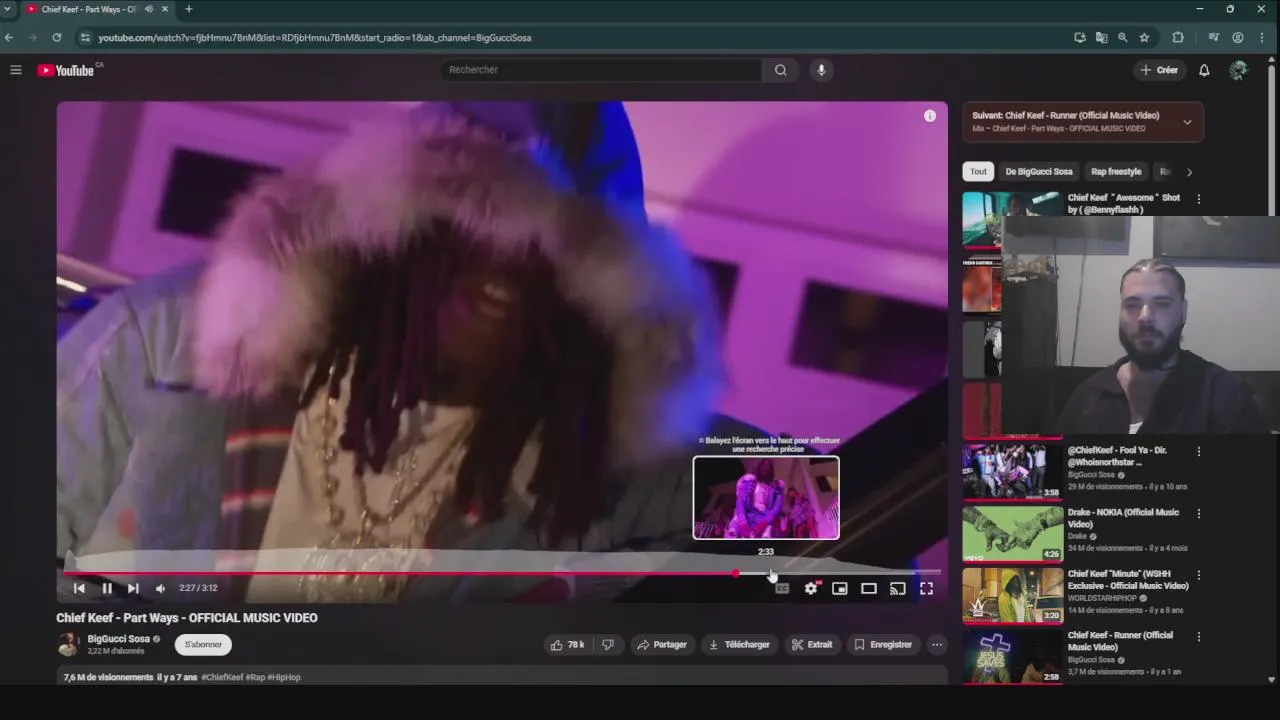
Task: Enter fullscreen mode
Action: click(x=927, y=588)
